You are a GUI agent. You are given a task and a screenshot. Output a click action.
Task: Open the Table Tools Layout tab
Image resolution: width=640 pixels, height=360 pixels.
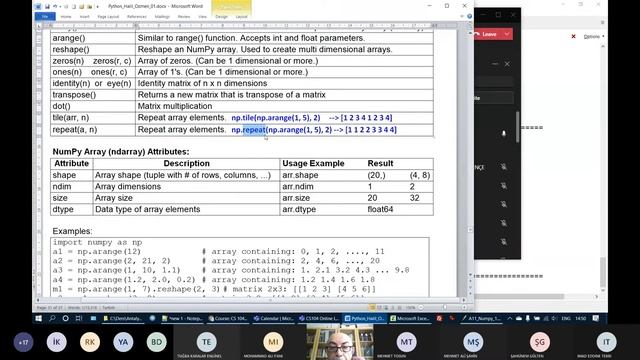241,17
